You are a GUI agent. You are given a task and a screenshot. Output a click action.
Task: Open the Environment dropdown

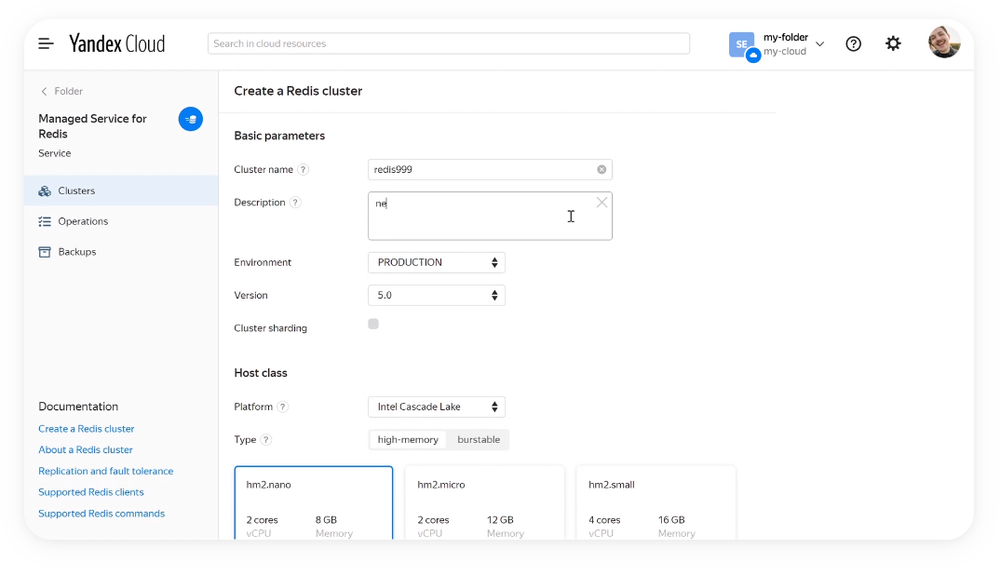(437, 263)
